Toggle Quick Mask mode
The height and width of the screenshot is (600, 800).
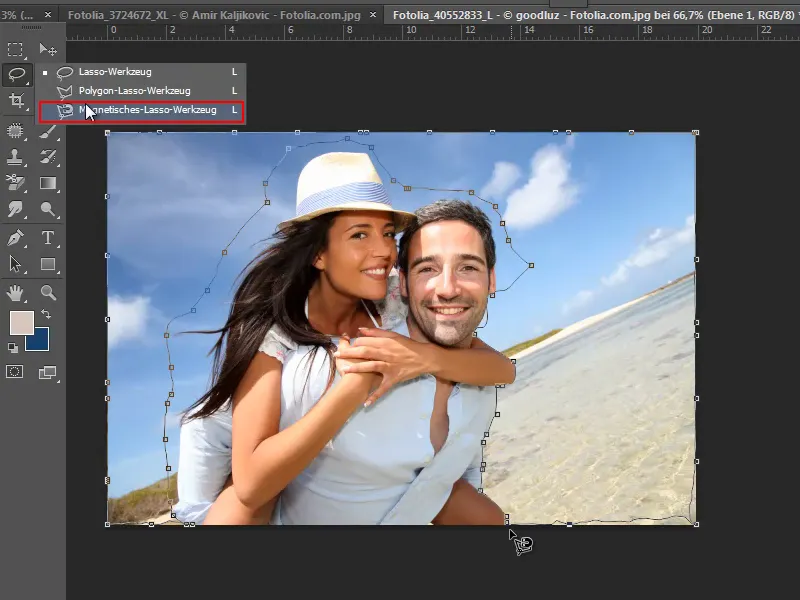tap(15, 372)
